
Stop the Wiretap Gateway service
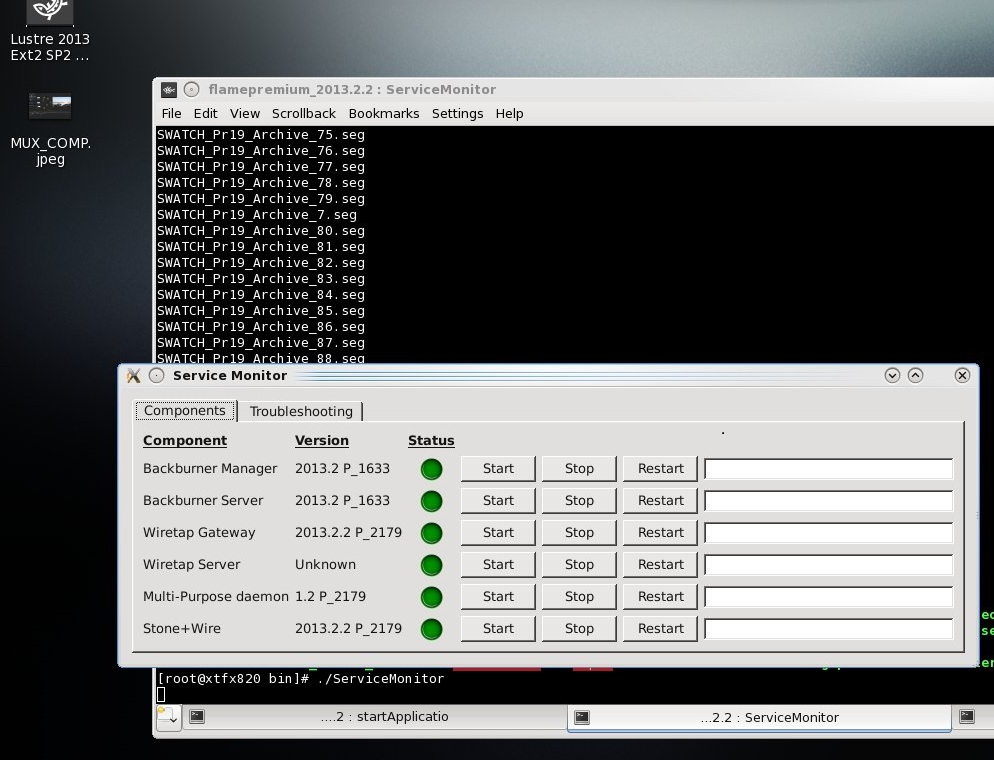tap(579, 533)
